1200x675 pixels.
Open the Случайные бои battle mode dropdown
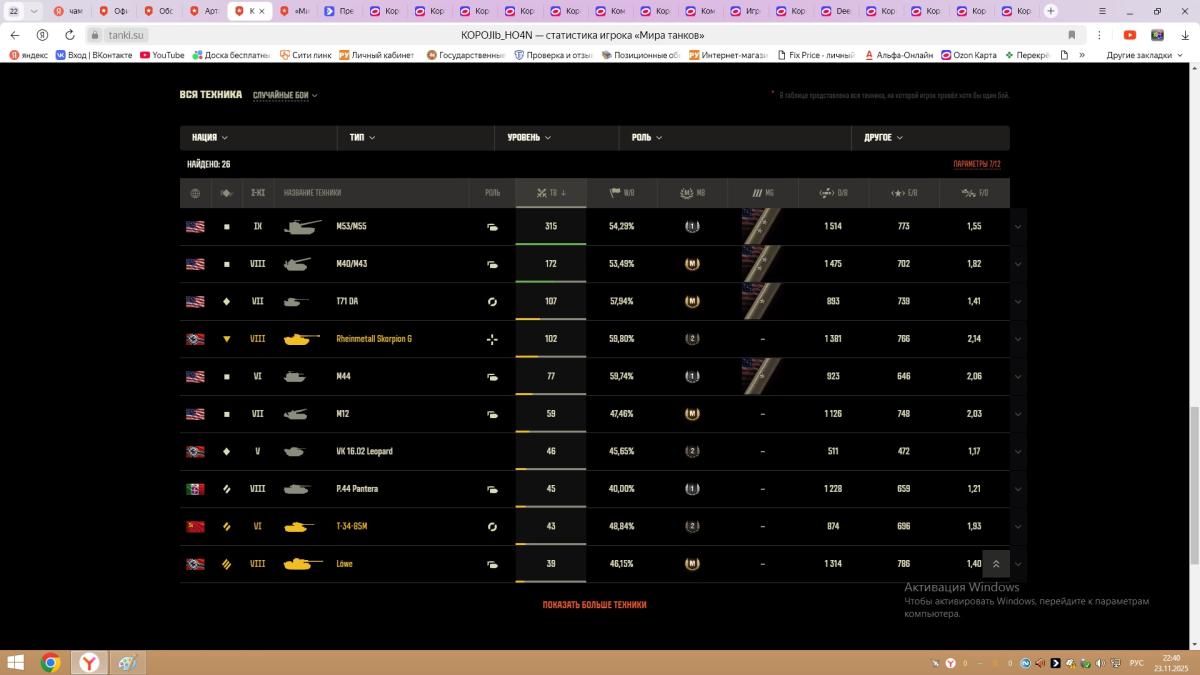pyautogui.click(x=285, y=96)
